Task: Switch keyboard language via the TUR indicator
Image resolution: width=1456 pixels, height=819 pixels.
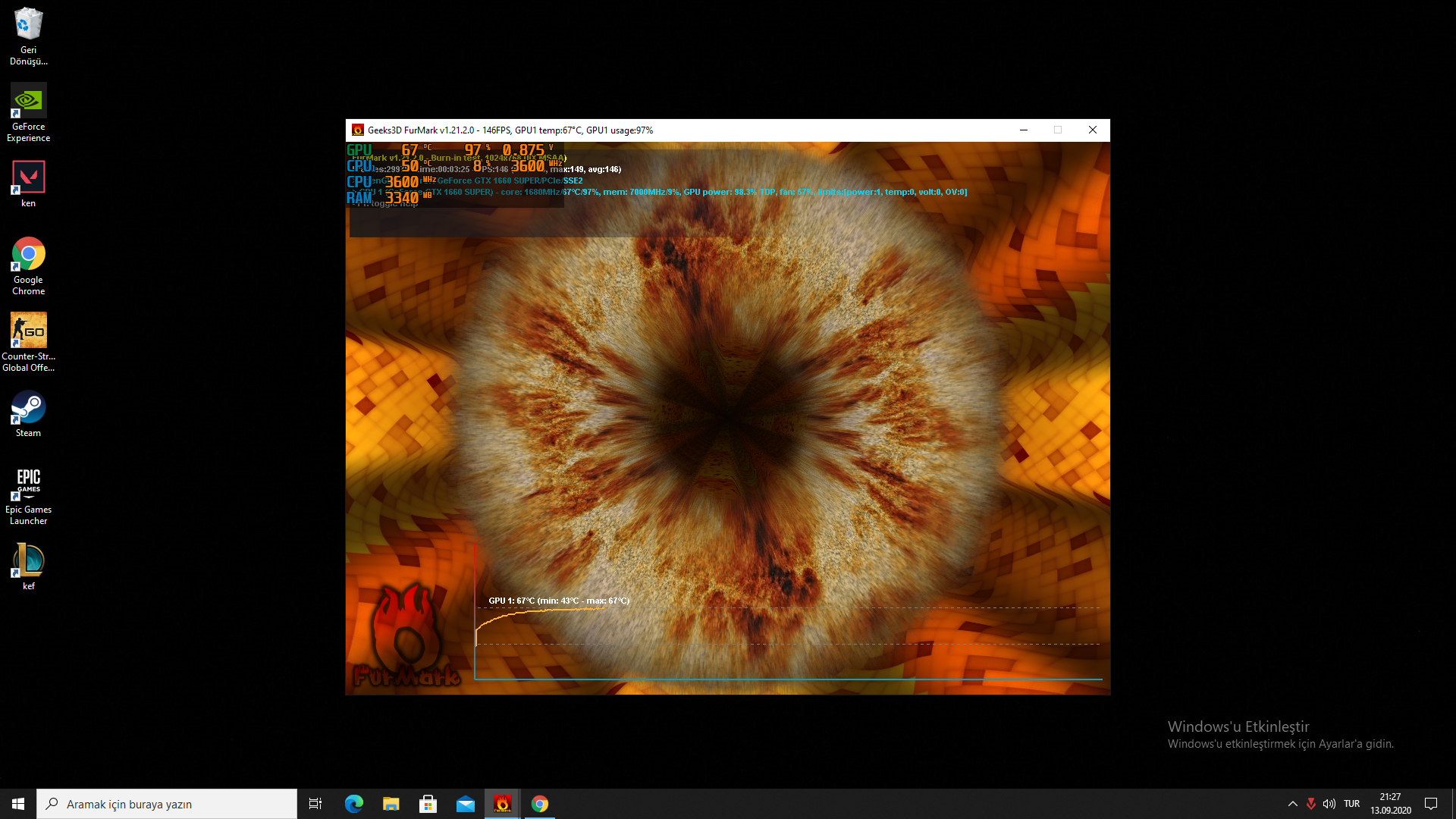Action: (1351, 804)
